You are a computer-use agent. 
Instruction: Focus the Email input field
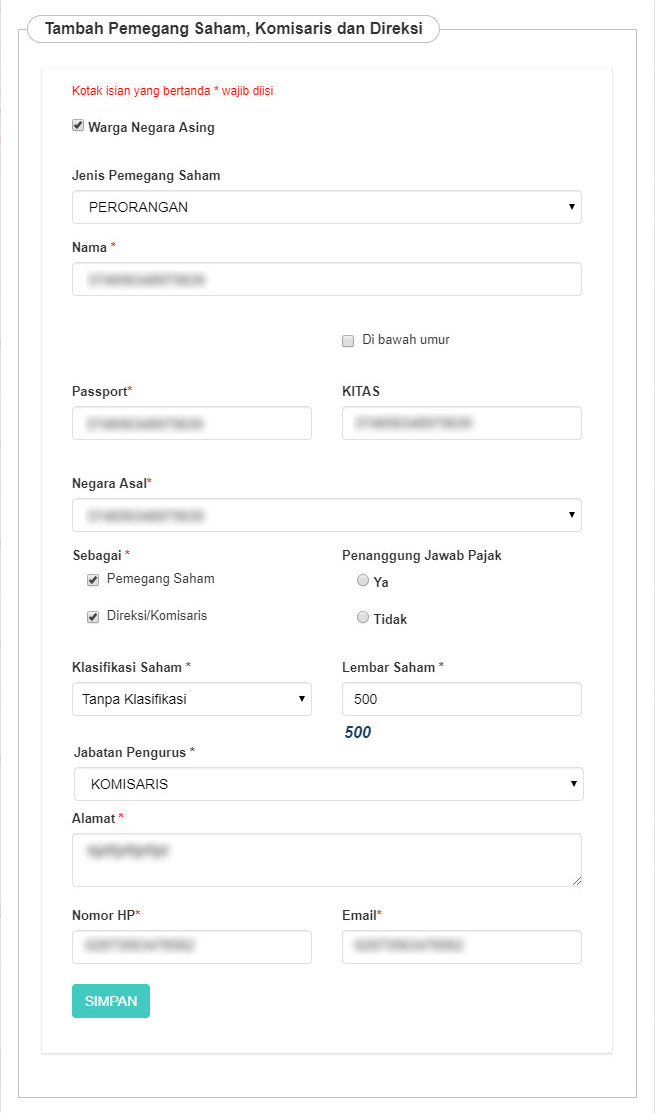pyautogui.click(x=461, y=947)
